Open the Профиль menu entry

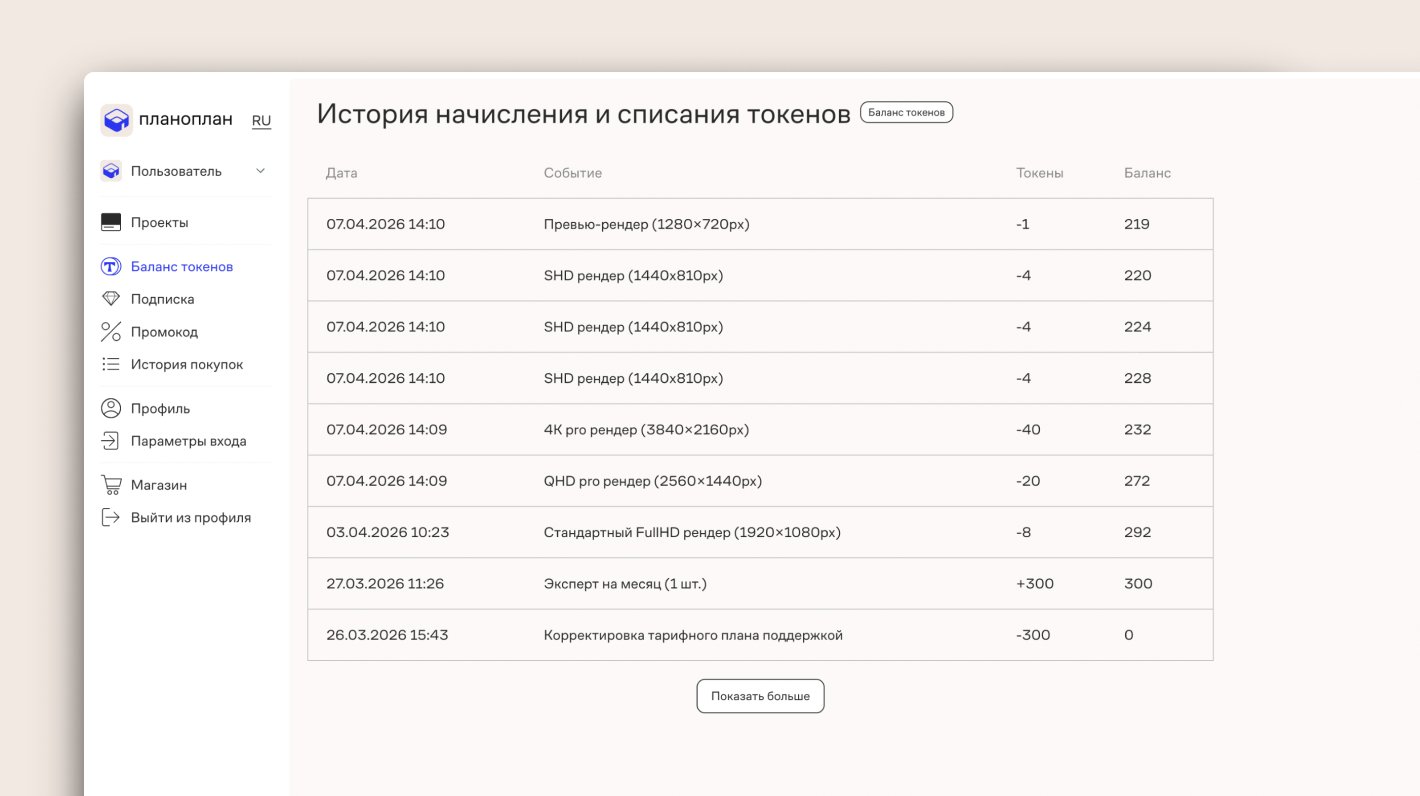158,408
